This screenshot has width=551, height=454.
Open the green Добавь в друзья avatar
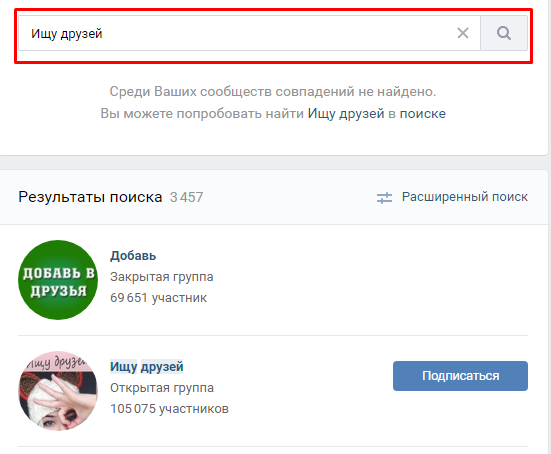point(58,280)
